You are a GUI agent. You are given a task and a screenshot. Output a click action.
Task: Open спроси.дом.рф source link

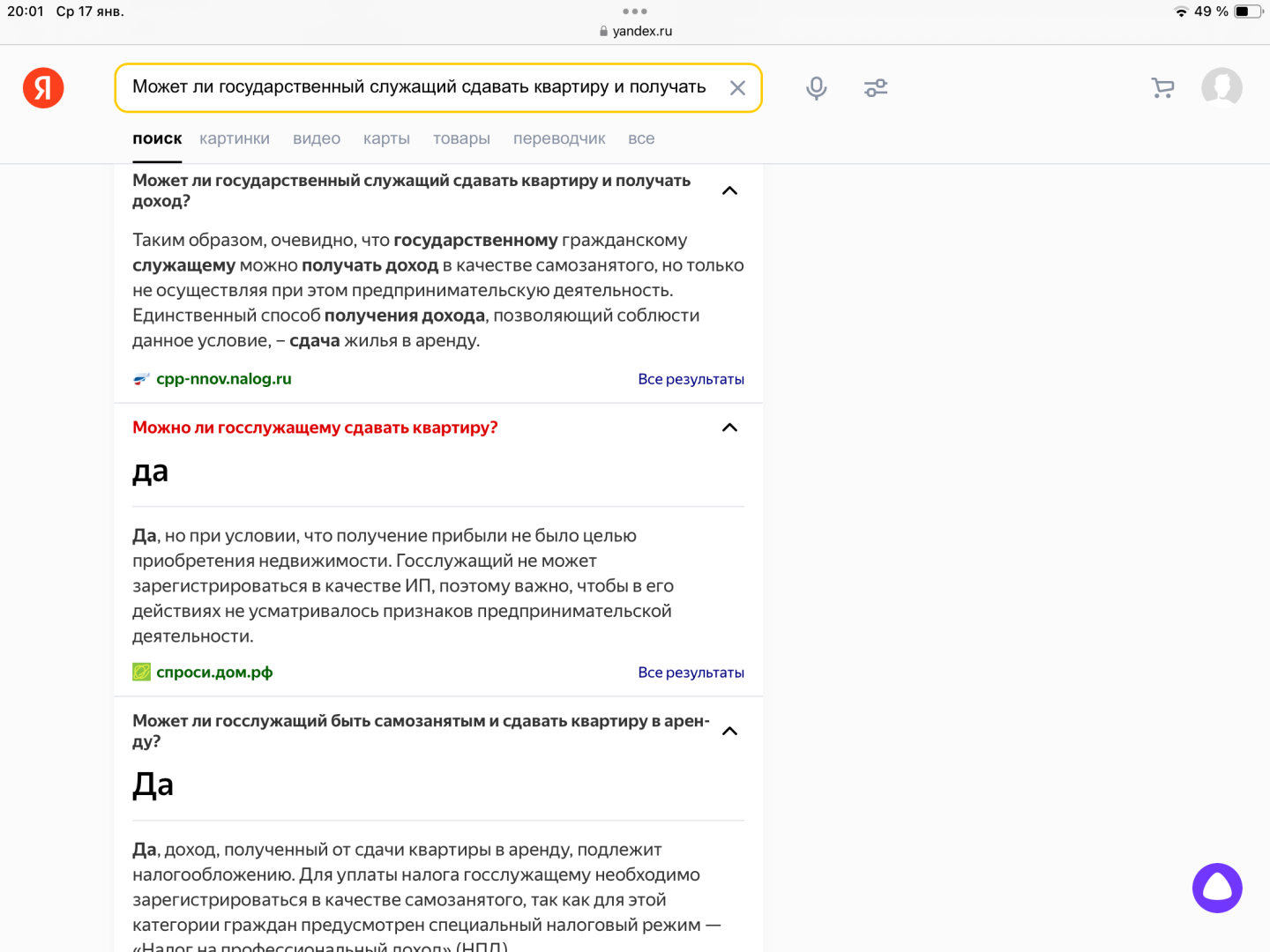(x=214, y=672)
